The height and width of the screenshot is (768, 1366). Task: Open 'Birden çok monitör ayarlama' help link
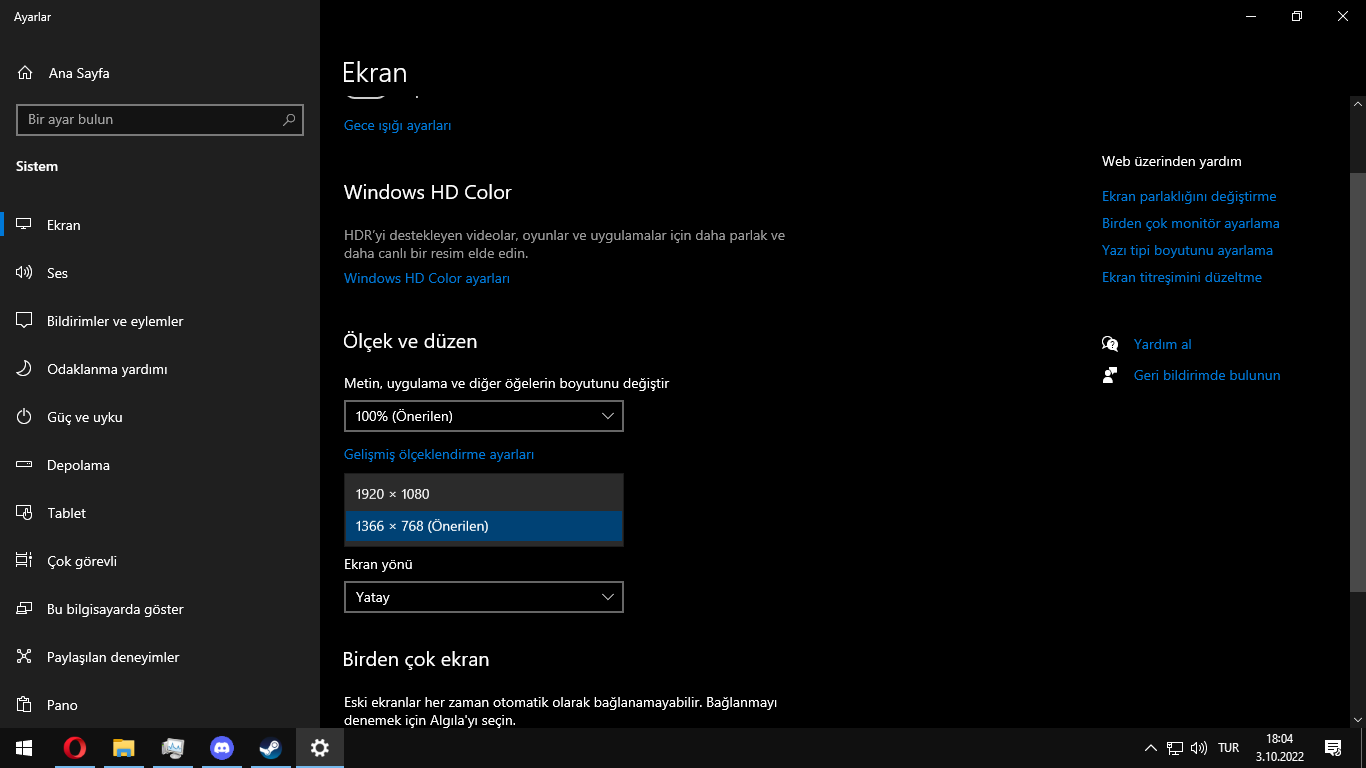point(1191,223)
